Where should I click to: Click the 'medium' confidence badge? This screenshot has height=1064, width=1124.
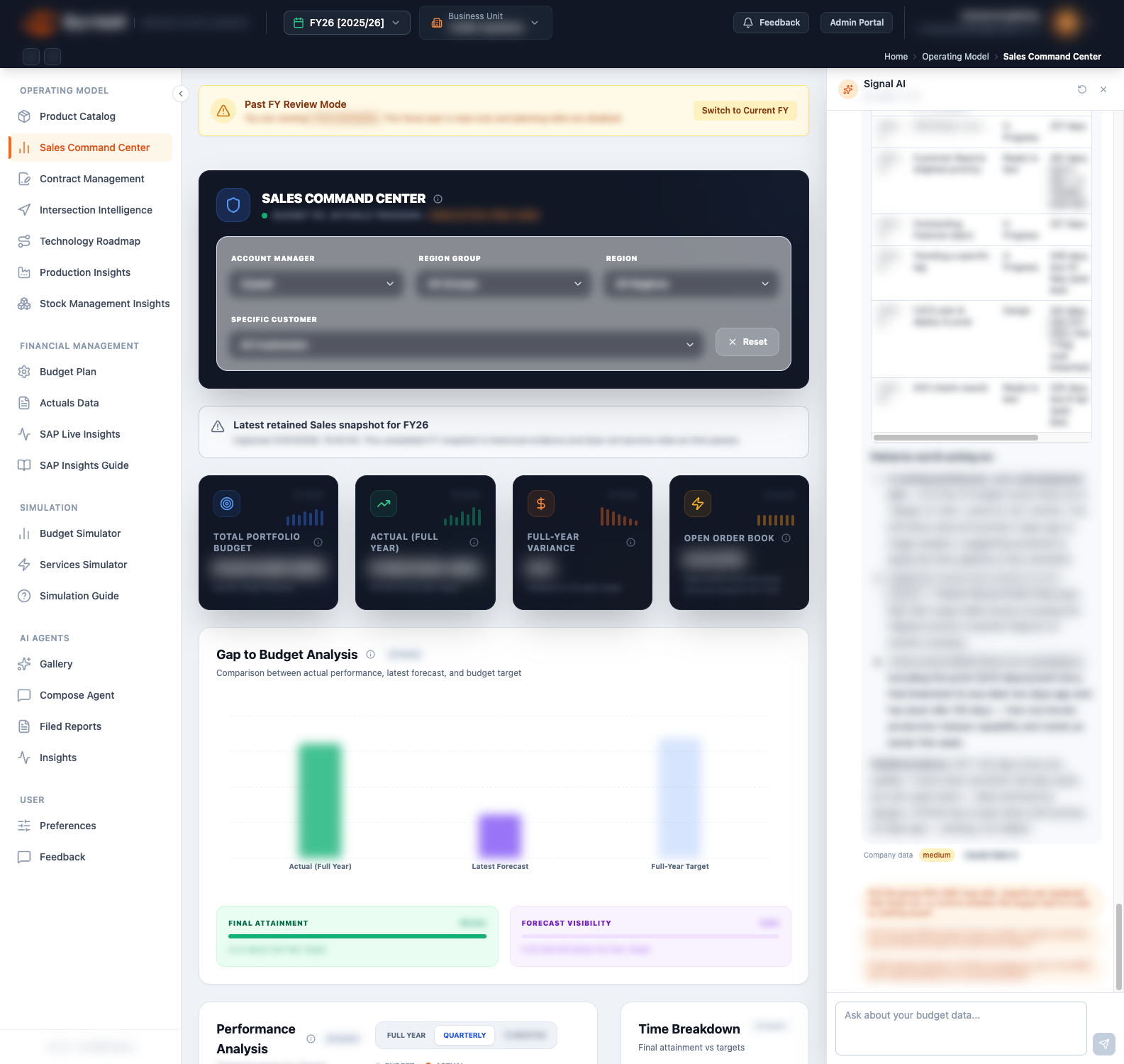pyautogui.click(x=937, y=855)
